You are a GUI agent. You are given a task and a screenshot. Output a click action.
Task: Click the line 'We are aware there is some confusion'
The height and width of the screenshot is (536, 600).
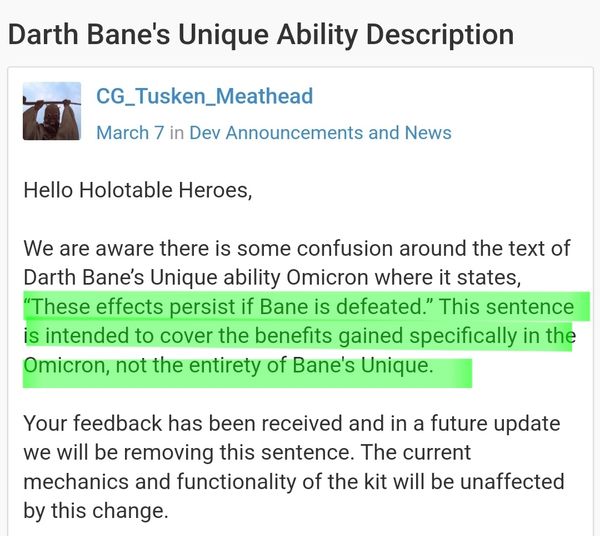coord(297,248)
